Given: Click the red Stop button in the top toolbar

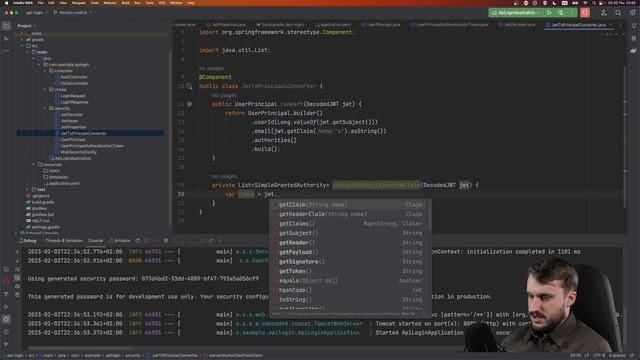Looking at the screenshot, I should (x=584, y=13).
